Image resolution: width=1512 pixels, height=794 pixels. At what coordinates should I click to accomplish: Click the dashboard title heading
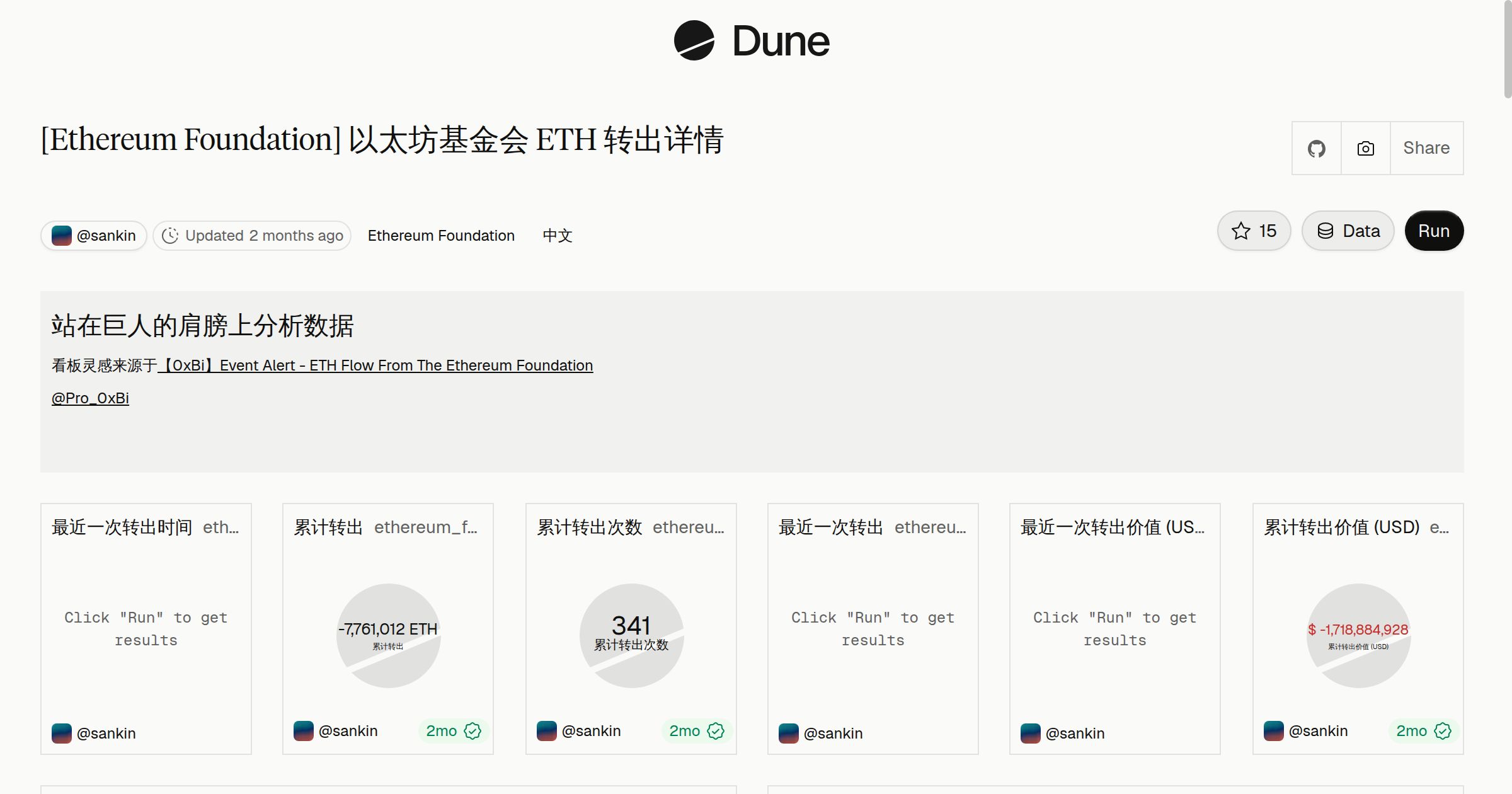(382, 140)
